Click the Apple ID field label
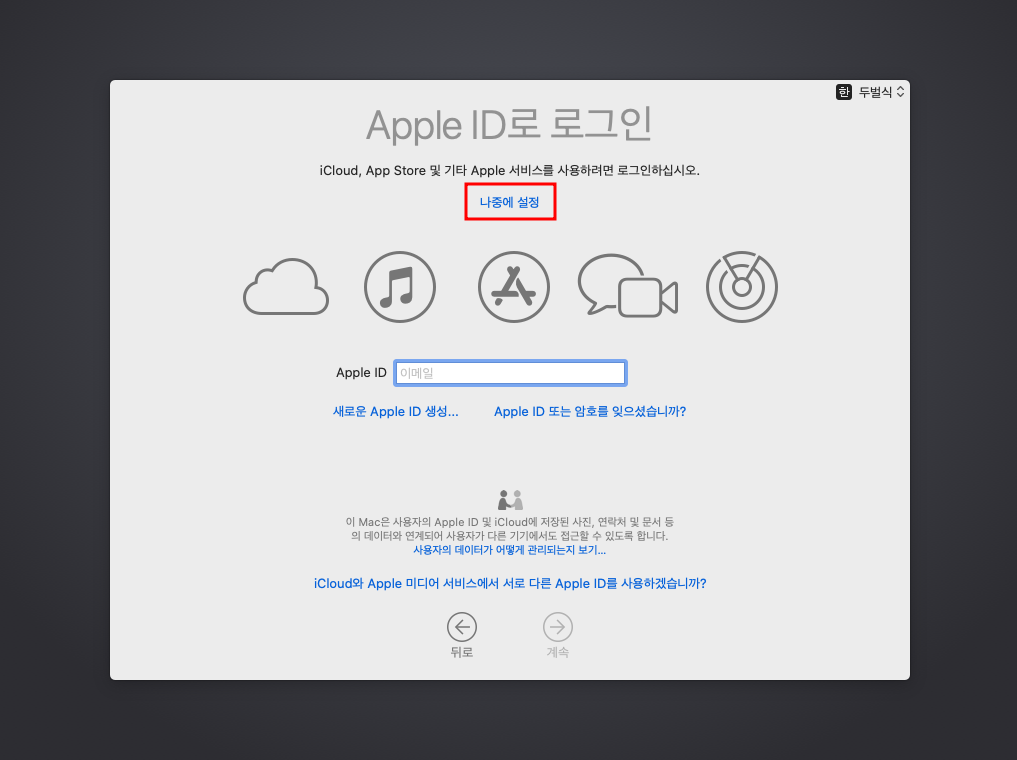1017x760 pixels. point(361,373)
